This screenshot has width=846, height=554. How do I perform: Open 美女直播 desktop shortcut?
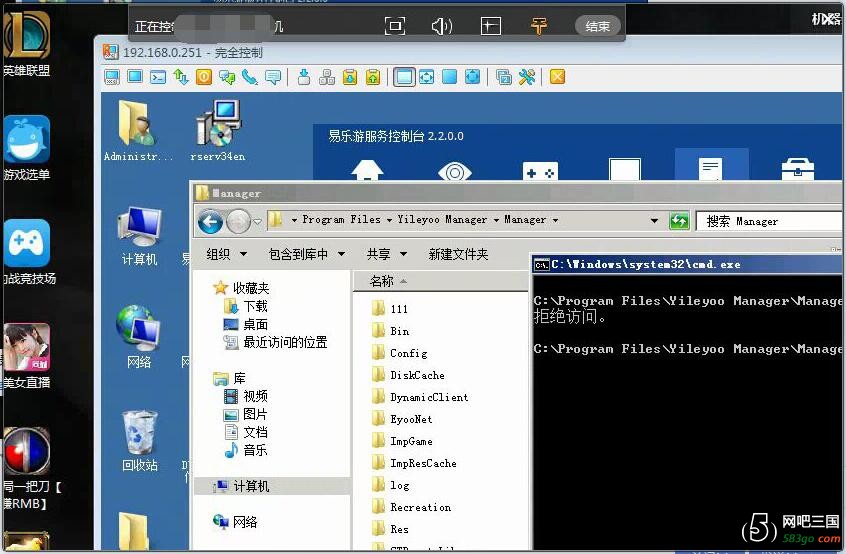tap(26, 356)
